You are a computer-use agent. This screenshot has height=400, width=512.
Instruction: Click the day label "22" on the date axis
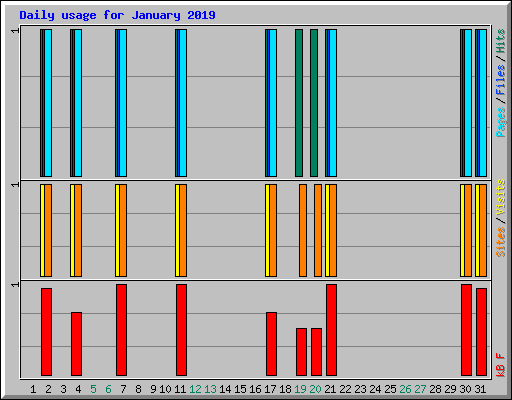click(x=345, y=389)
